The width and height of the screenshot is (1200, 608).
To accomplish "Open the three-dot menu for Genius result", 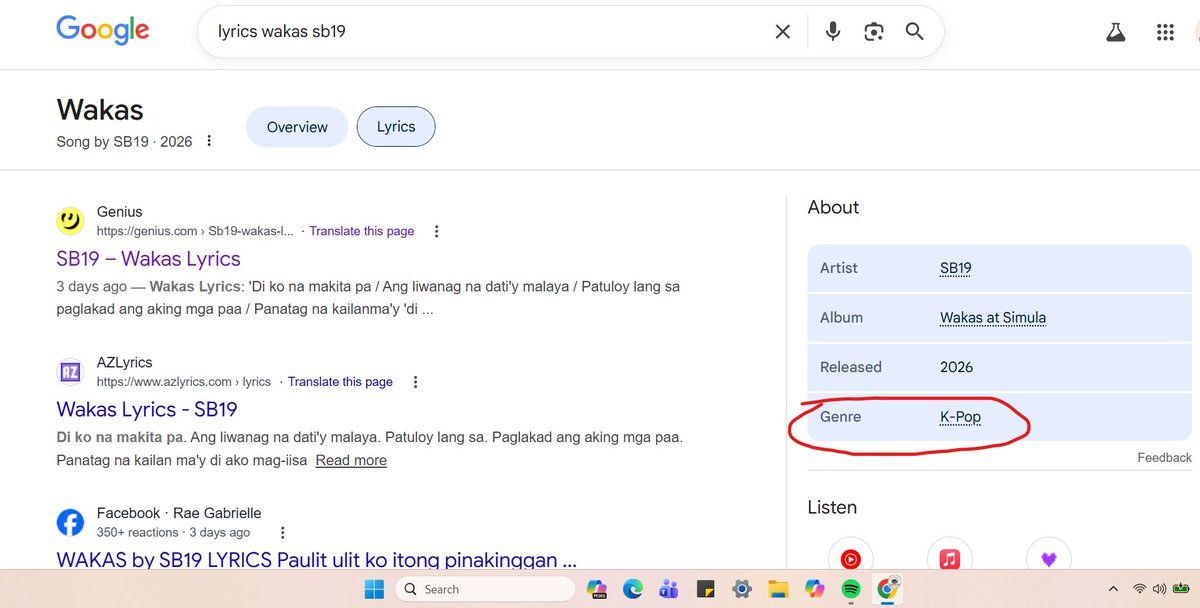I will (x=436, y=231).
